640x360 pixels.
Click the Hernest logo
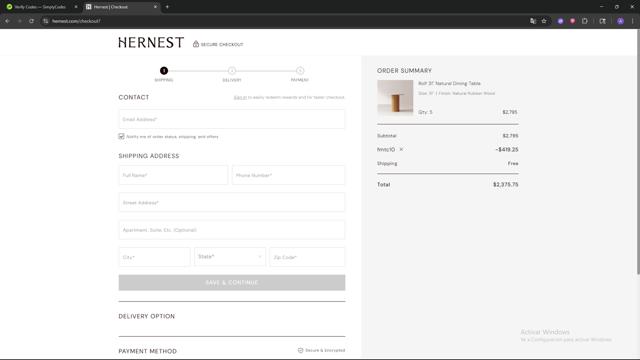pos(151,42)
